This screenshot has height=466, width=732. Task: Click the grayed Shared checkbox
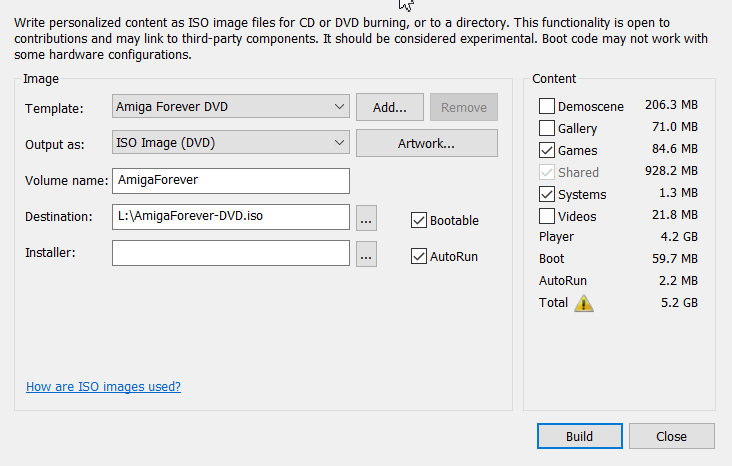click(x=547, y=172)
